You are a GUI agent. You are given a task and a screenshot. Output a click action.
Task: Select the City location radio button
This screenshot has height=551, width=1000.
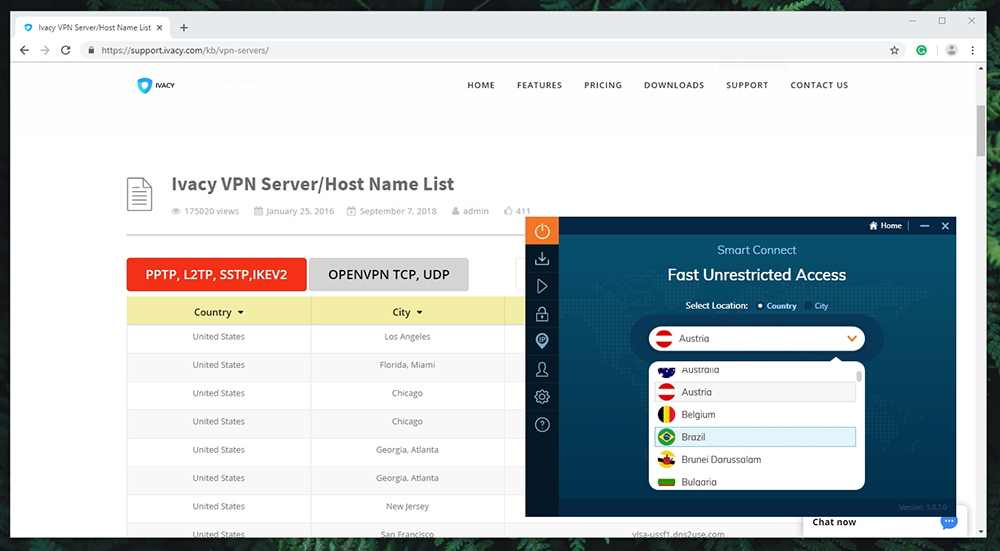click(808, 306)
